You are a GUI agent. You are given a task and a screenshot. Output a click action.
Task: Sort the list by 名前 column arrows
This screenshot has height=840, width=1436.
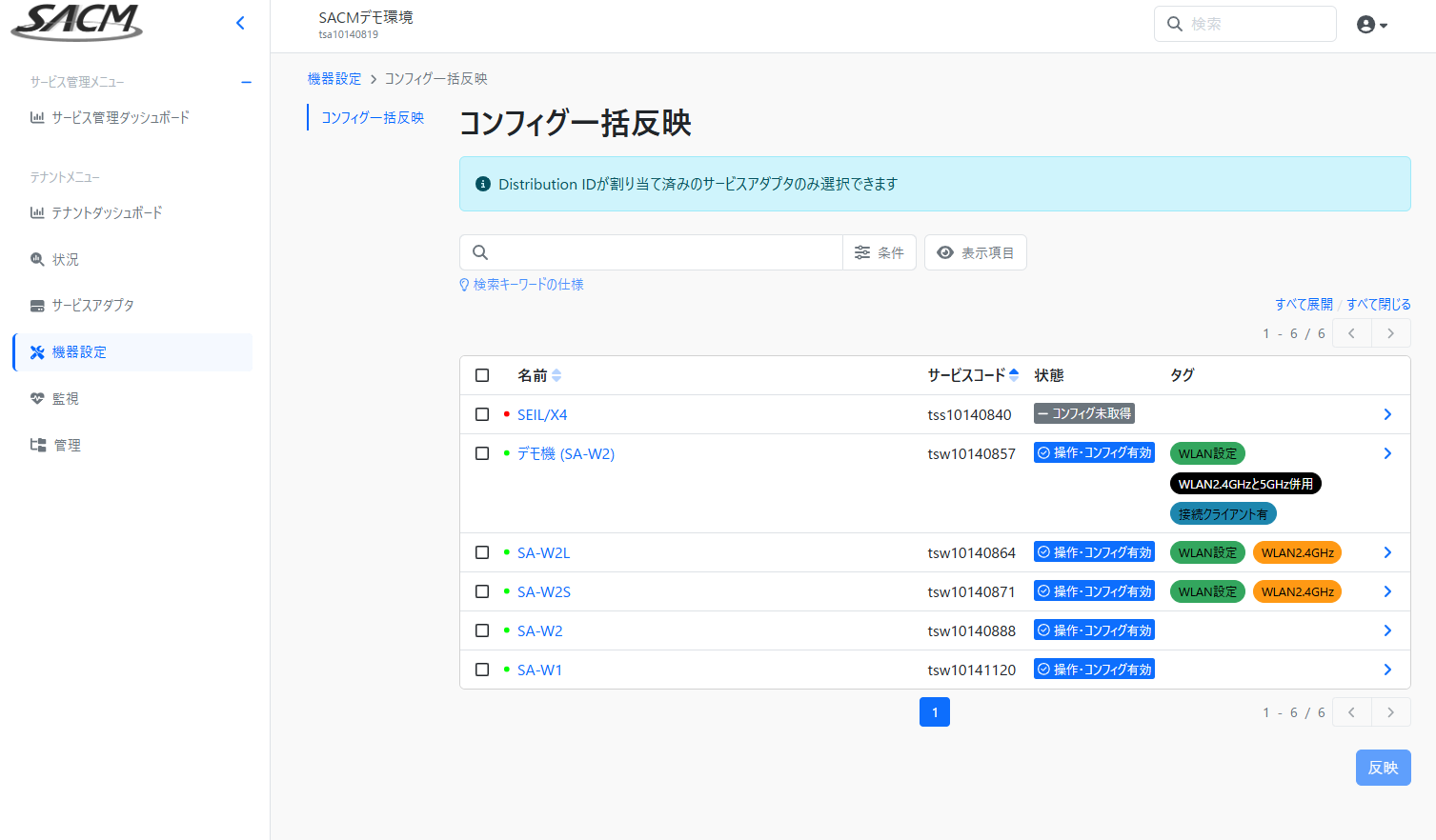[556, 375]
